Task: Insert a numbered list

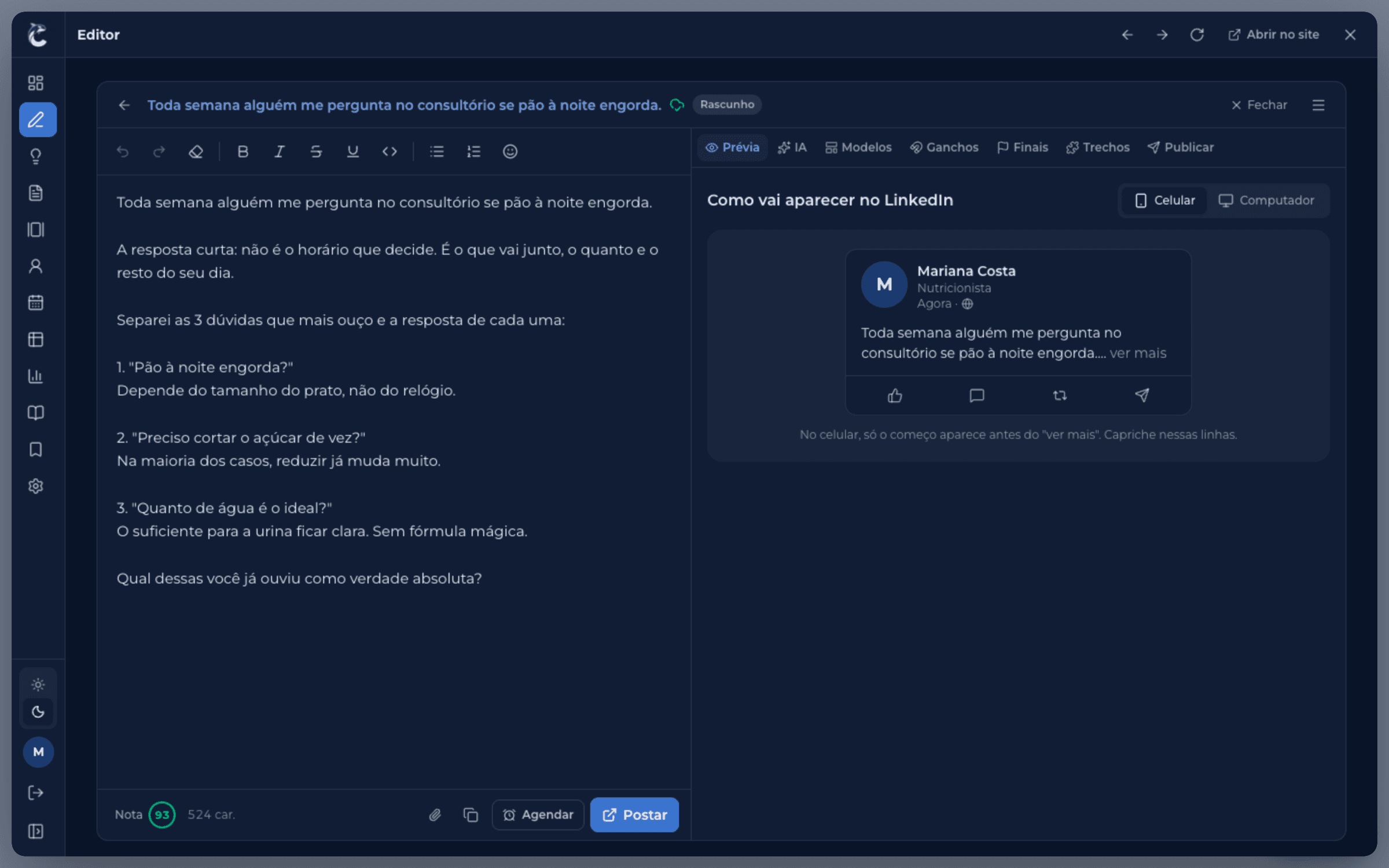Action: pyautogui.click(x=473, y=152)
